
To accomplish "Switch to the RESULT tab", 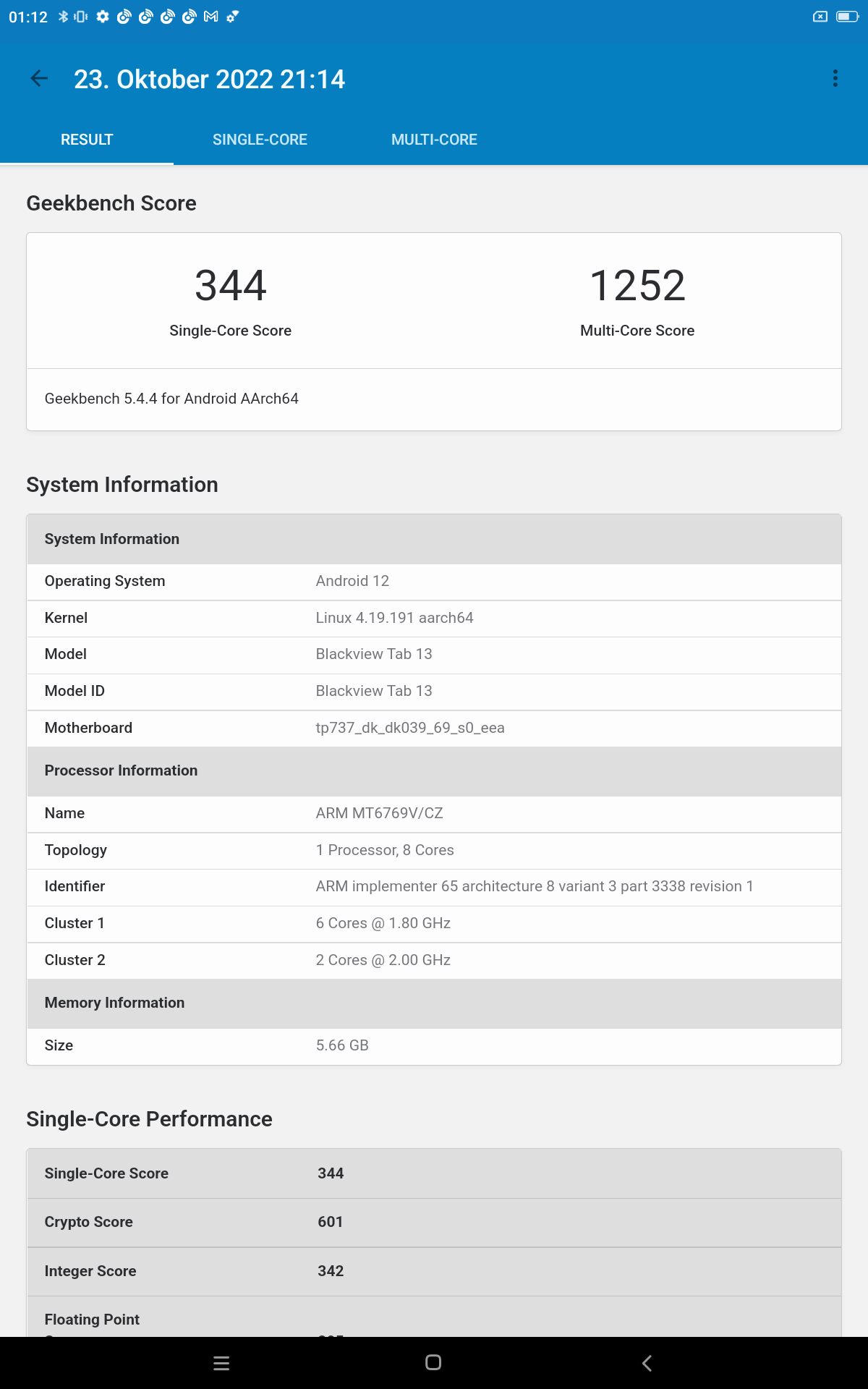I will [87, 140].
